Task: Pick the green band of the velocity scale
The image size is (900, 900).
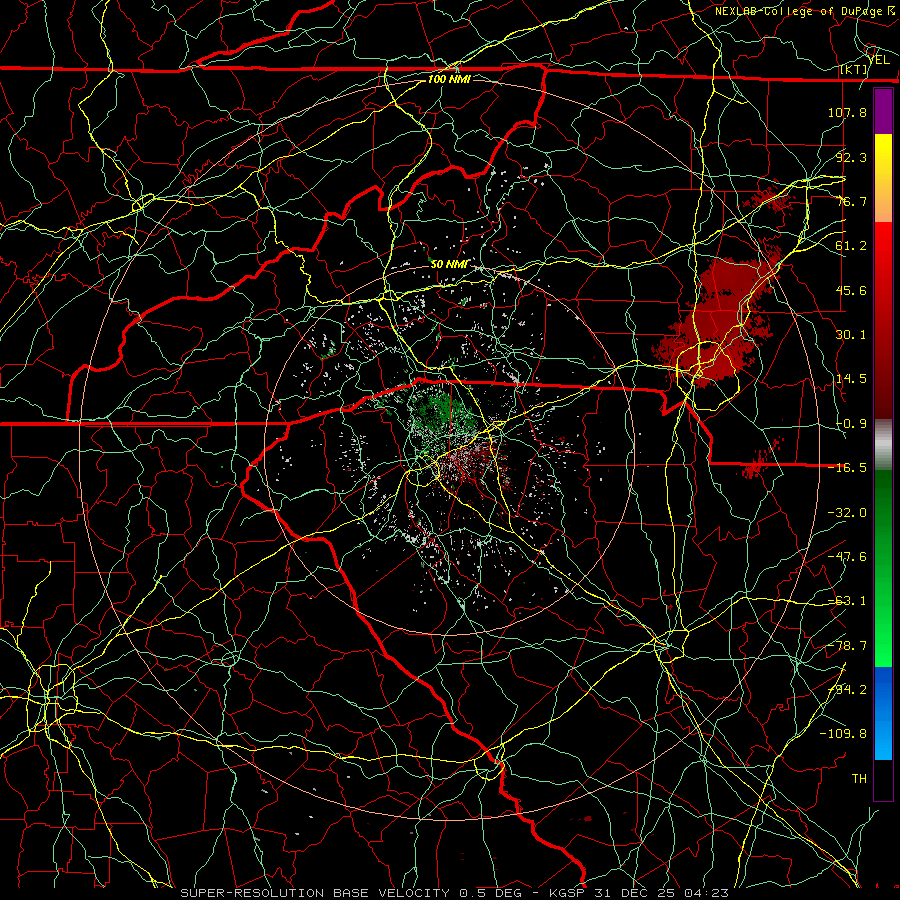Action: 883,568
